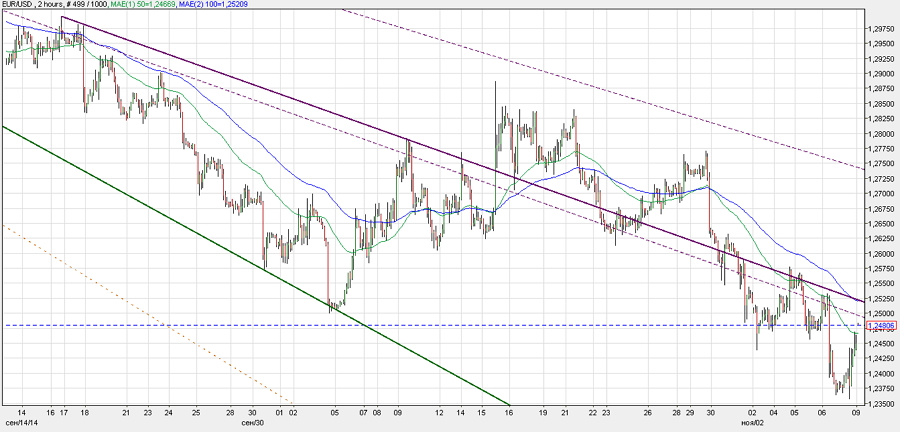Click price axis label 1,23500

[x=883, y=404]
